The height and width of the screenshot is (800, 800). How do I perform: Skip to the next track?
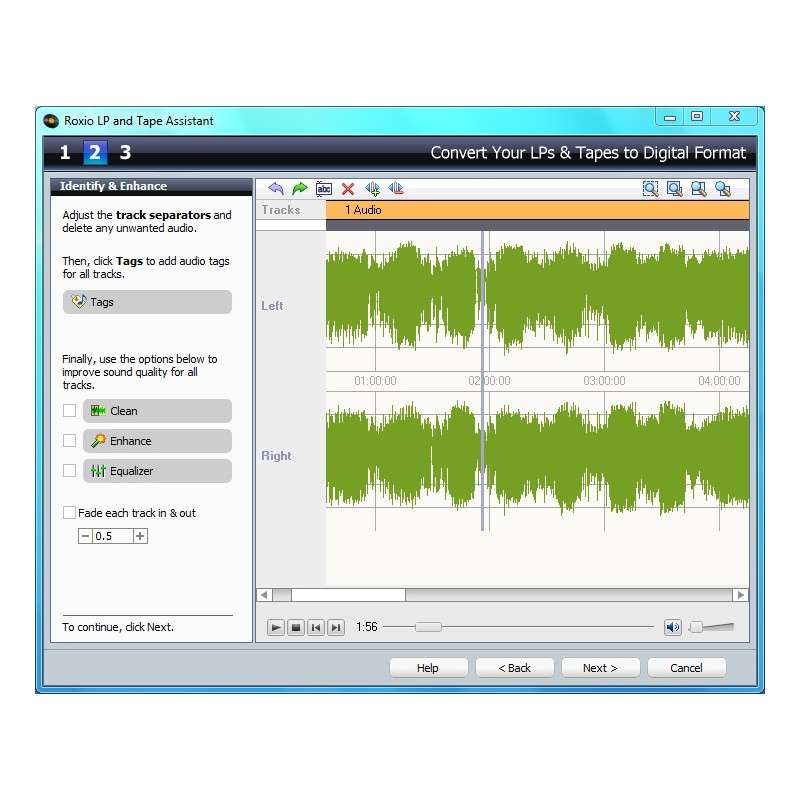pos(336,627)
